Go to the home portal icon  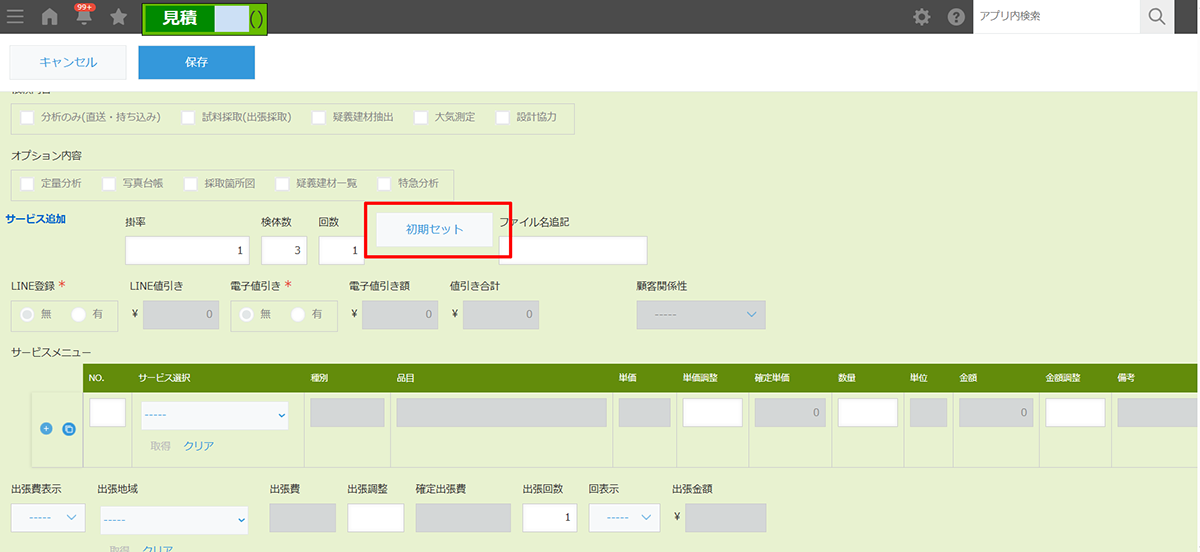pos(50,17)
